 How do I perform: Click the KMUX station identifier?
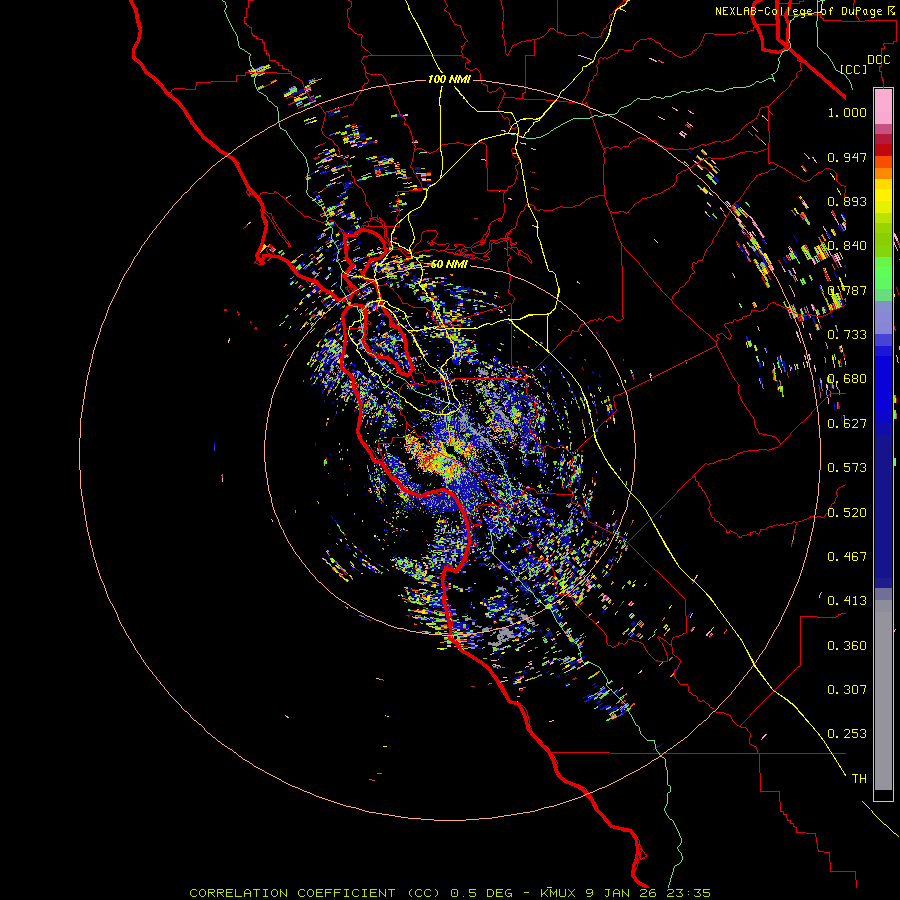click(x=560, y=893)
